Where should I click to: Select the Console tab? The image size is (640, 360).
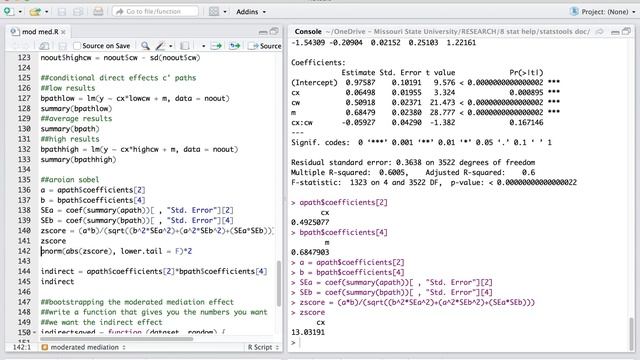click(308, 31)
